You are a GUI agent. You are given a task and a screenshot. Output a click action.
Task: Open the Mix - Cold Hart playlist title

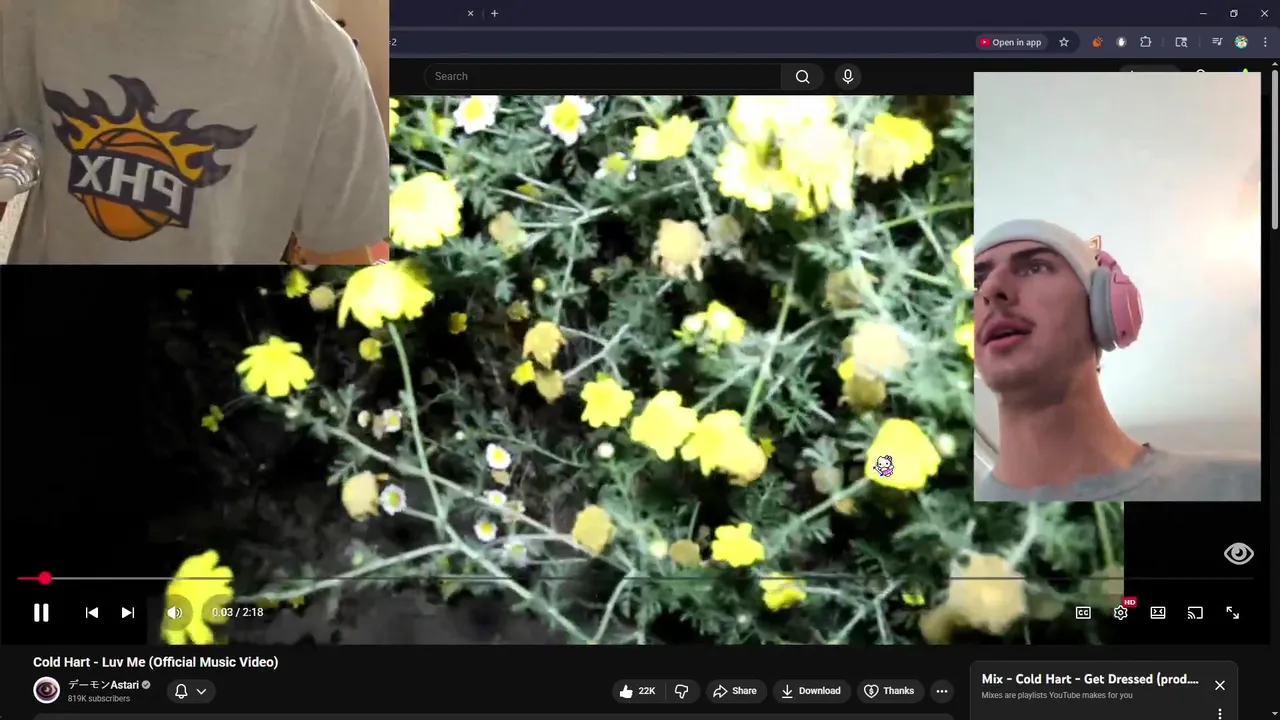[x=1090, y=679]
